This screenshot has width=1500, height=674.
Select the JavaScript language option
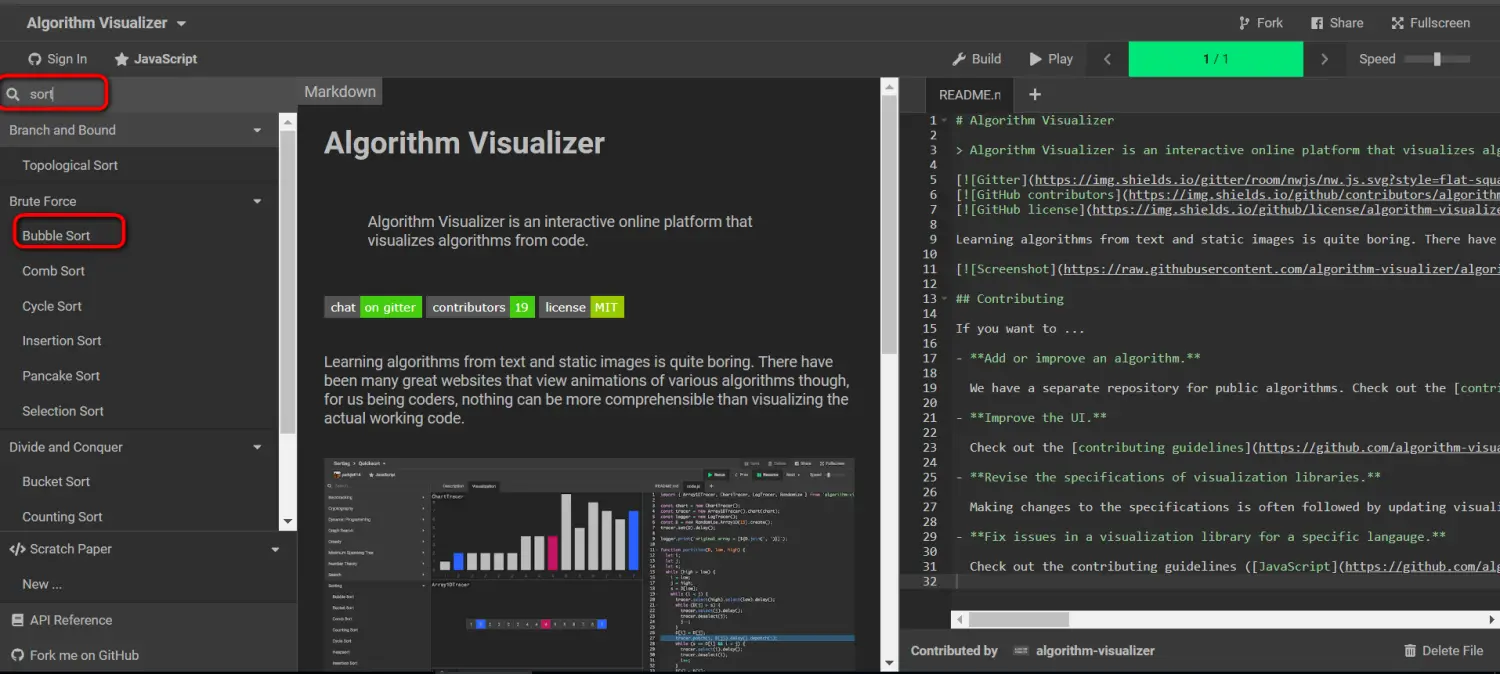(156, 59)
